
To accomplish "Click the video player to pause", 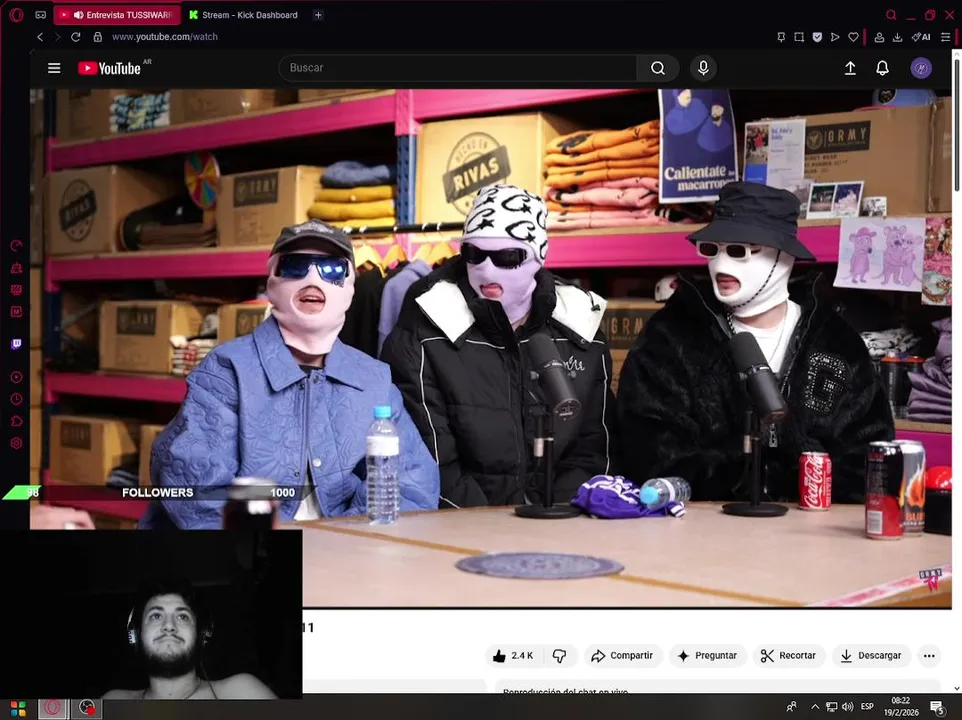I will (x=491, y=348).
